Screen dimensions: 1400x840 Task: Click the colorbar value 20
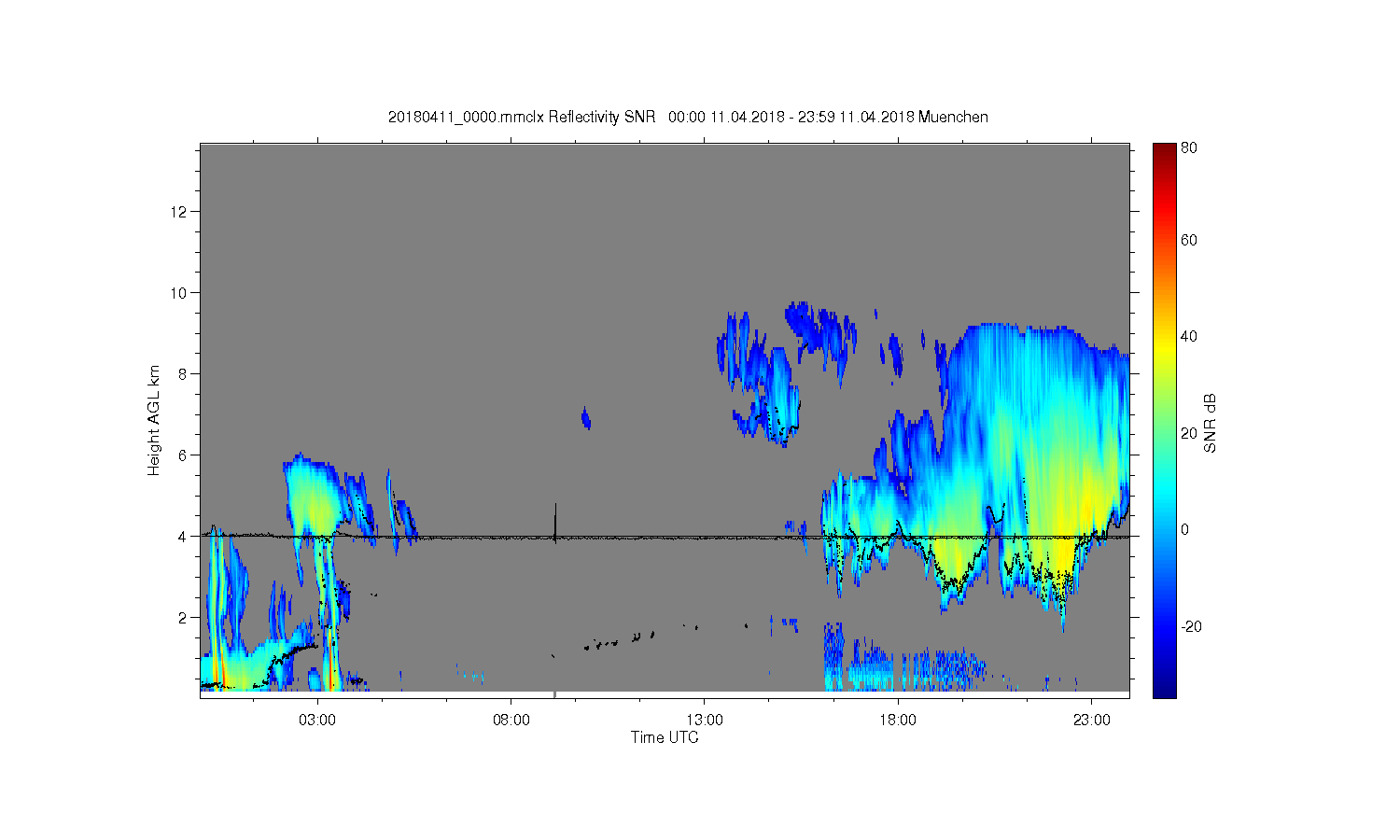pyautogui.click(x=1189, y=433)
